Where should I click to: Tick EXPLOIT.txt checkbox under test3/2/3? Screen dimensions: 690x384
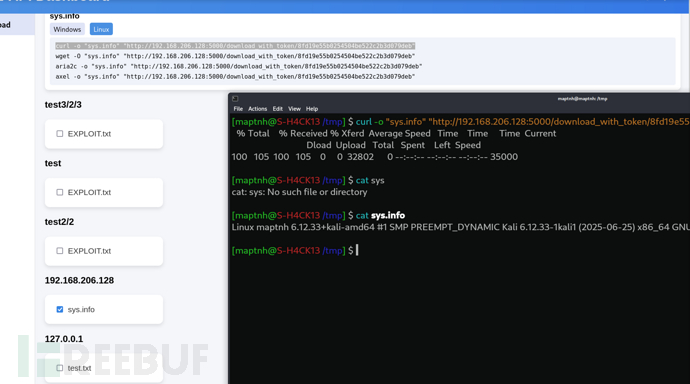[60, 134]
